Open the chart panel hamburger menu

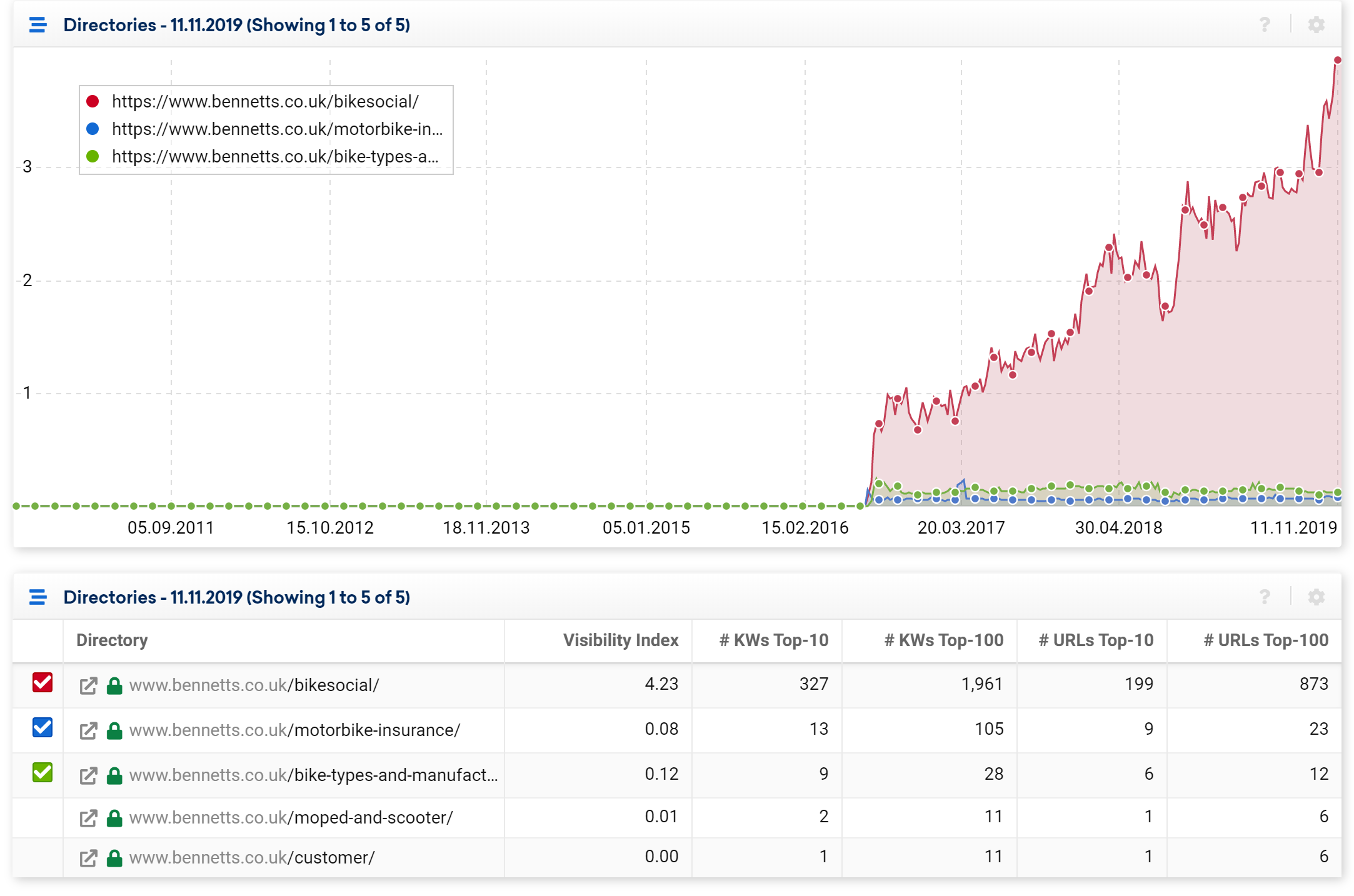(x=38, y=25)
